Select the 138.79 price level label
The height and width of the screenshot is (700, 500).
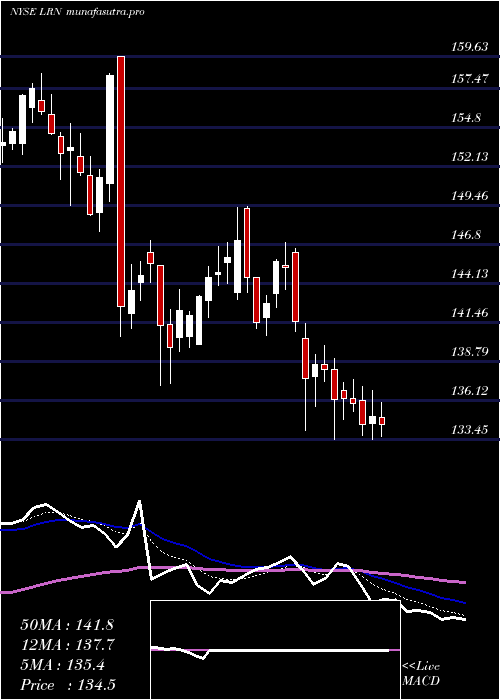coord(469,352)
